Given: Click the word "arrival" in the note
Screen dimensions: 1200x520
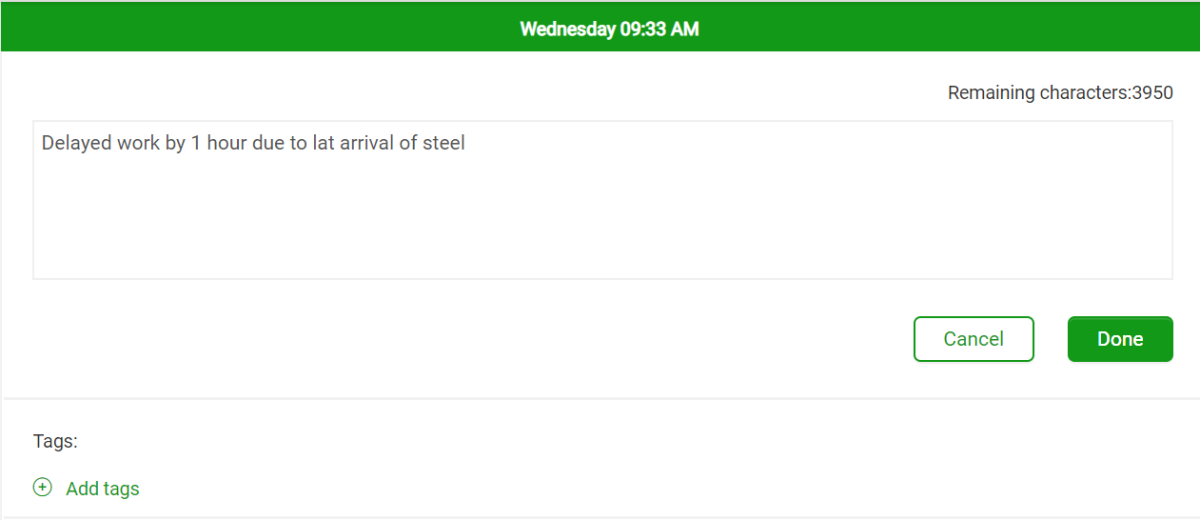Looking at the screenshot, I should pos(368,143).
